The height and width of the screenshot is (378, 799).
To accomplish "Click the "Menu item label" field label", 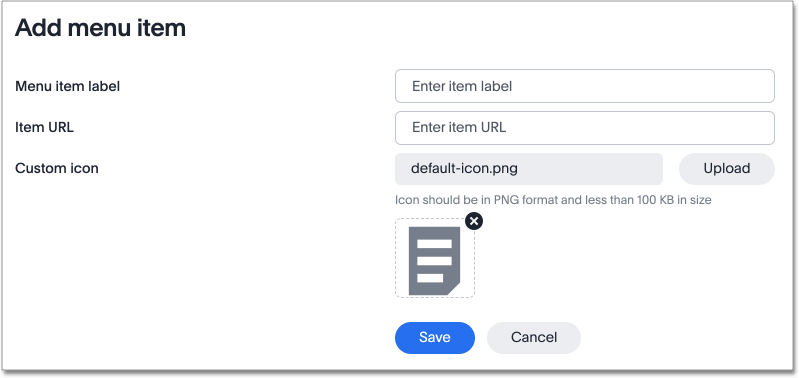I will [67, 87].
